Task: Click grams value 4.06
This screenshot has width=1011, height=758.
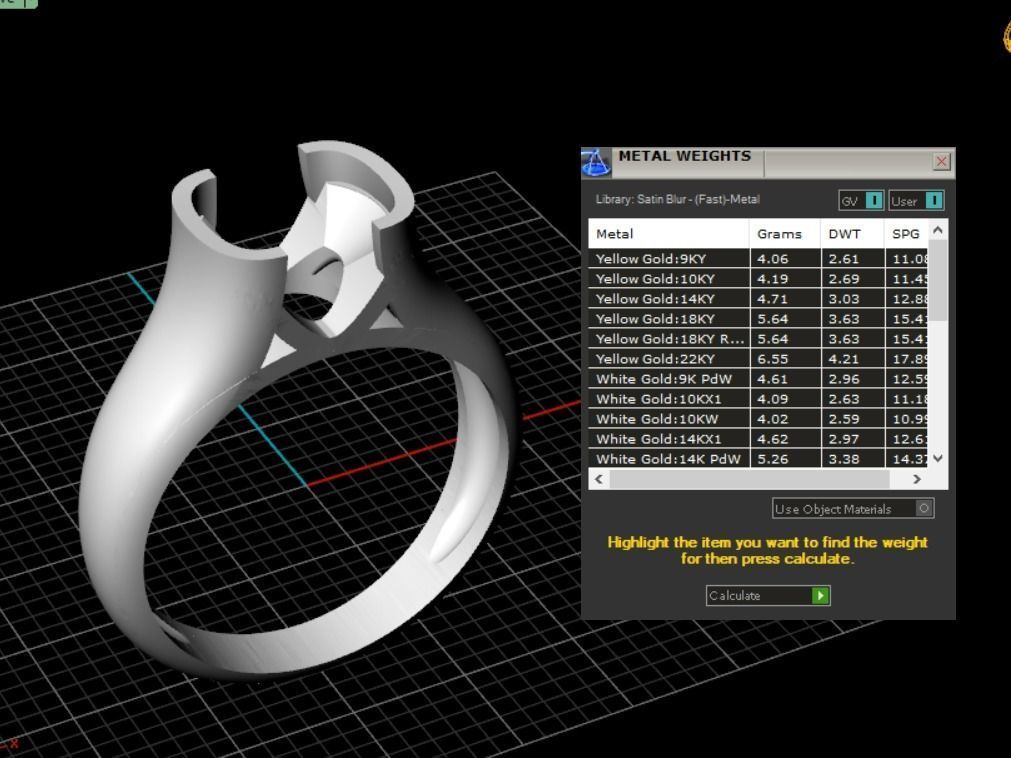Action: [772, 258]
